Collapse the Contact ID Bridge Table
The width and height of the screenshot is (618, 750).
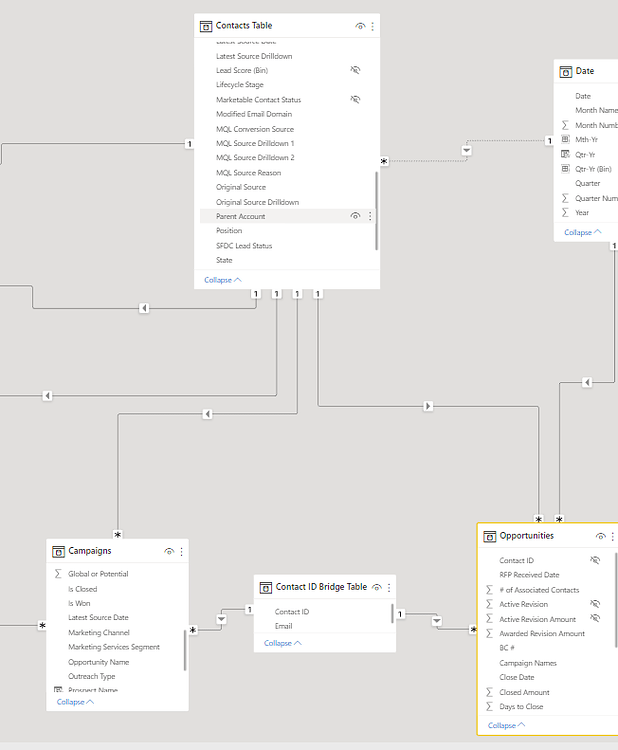coord(283,643)
